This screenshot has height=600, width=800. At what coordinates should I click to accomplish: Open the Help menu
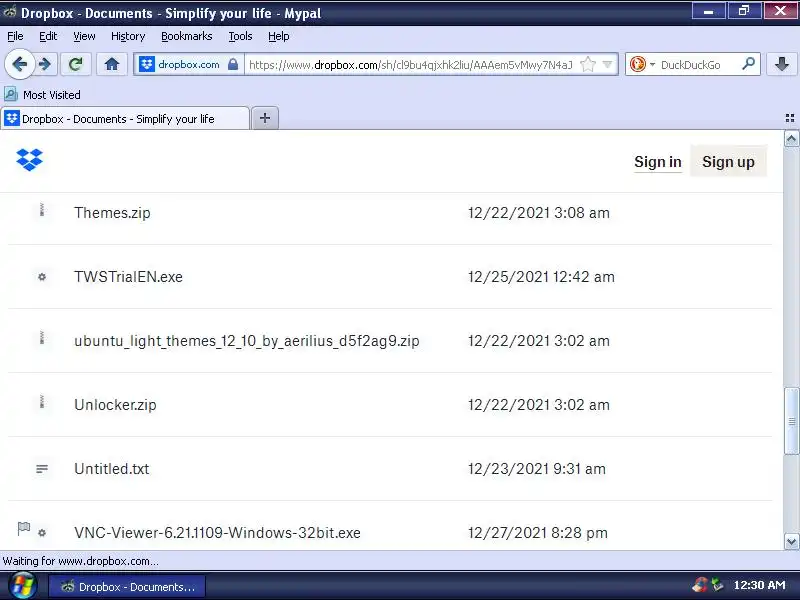click(279, 36)
